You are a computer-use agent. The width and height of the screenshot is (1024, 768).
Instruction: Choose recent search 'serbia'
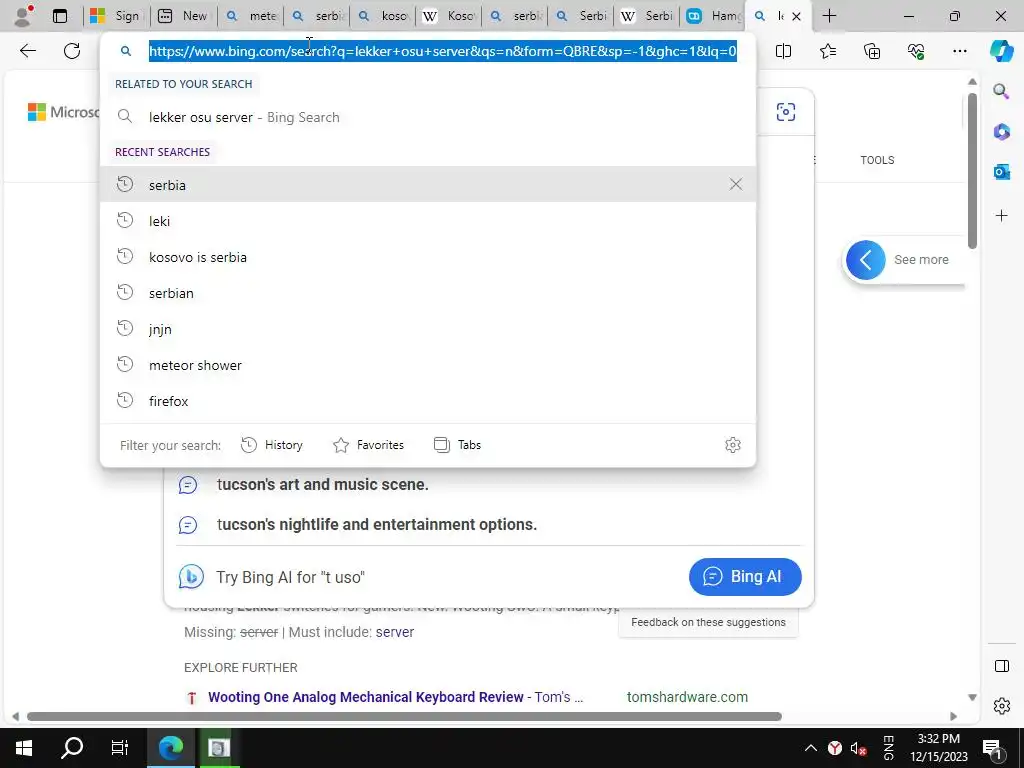coord(428,185)
